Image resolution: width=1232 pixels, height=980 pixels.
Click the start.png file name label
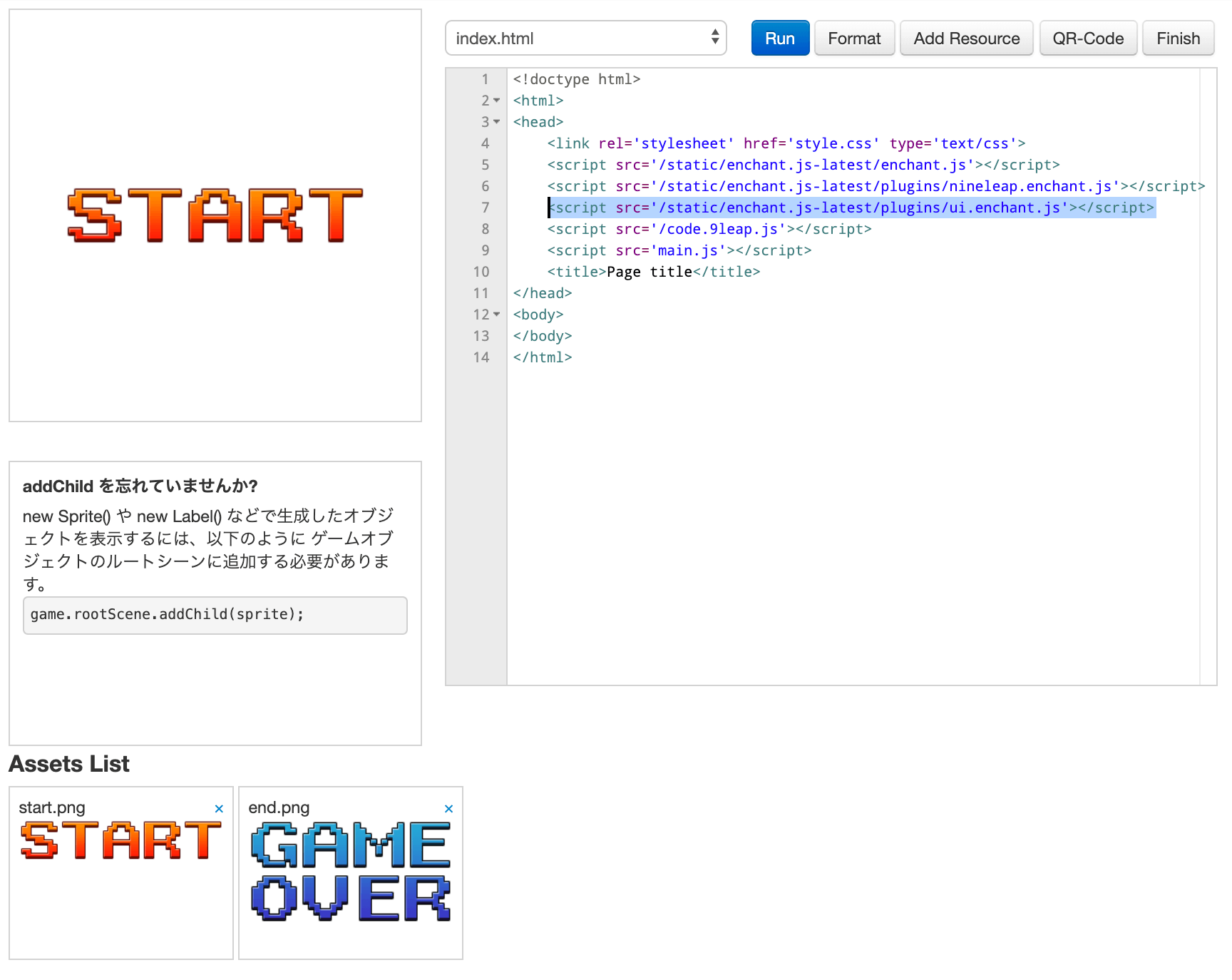click(x=52, y=807)
